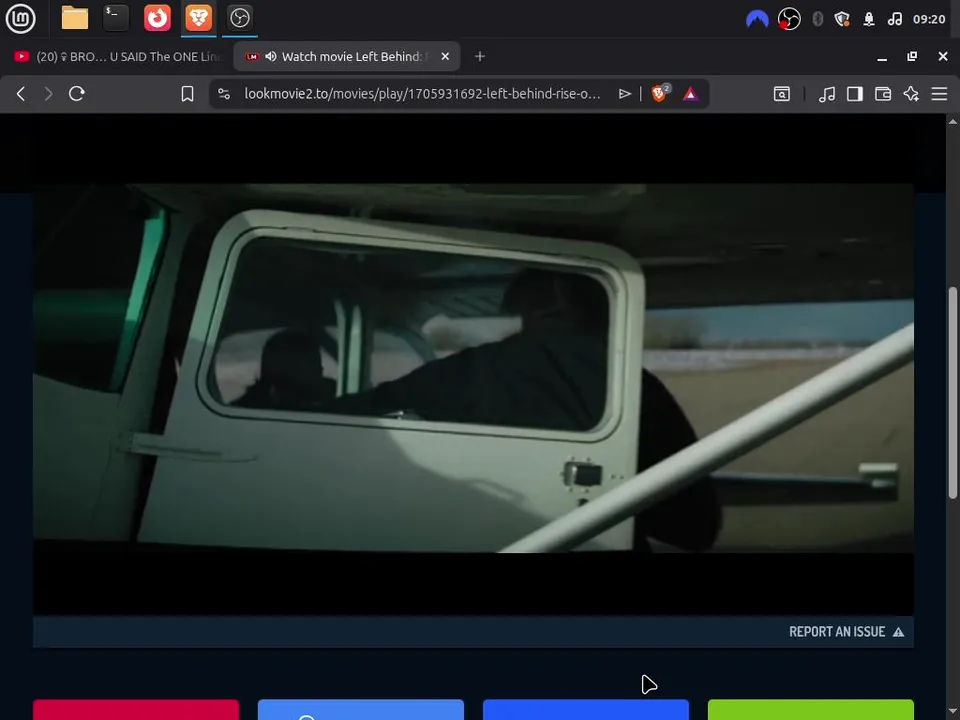The height and width of the screenshot is (720, 960).
Task: Open the Brave Shields lion icon
Action: tap(661, 93)
